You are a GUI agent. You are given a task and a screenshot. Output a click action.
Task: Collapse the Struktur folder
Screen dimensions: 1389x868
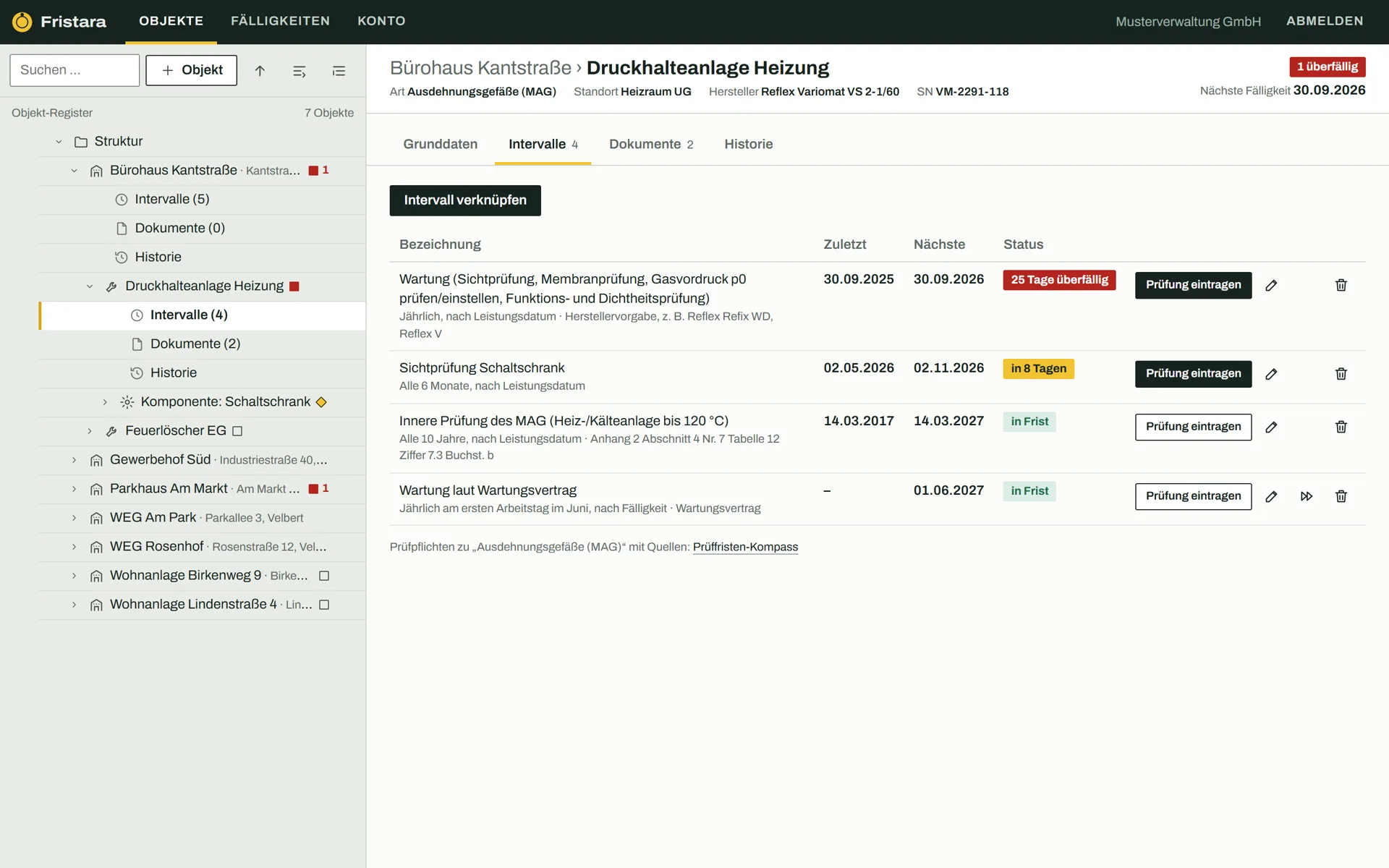click(59, 142)
